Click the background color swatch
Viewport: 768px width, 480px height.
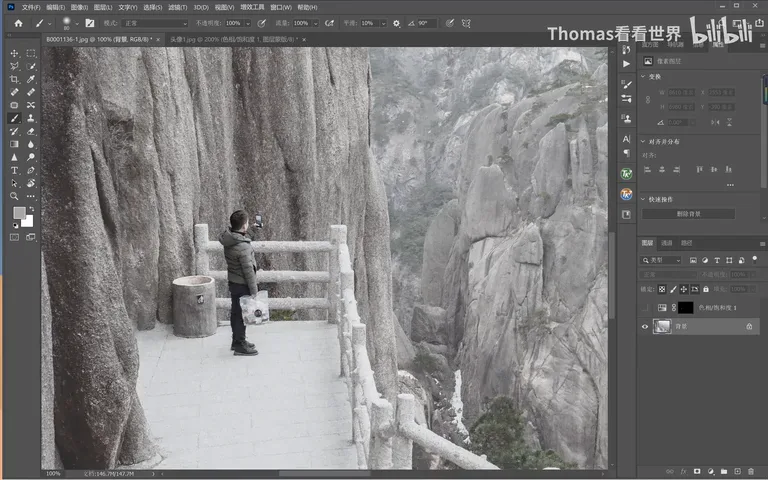coord(28,222)
